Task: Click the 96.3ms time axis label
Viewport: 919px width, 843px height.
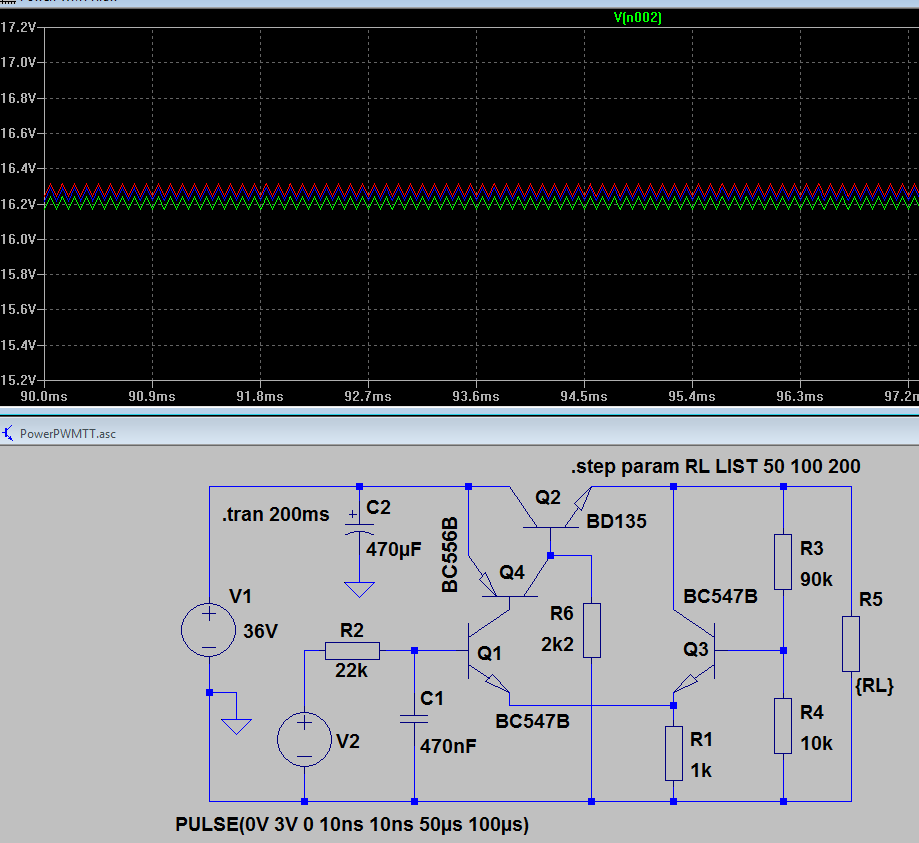Action: 800,396
